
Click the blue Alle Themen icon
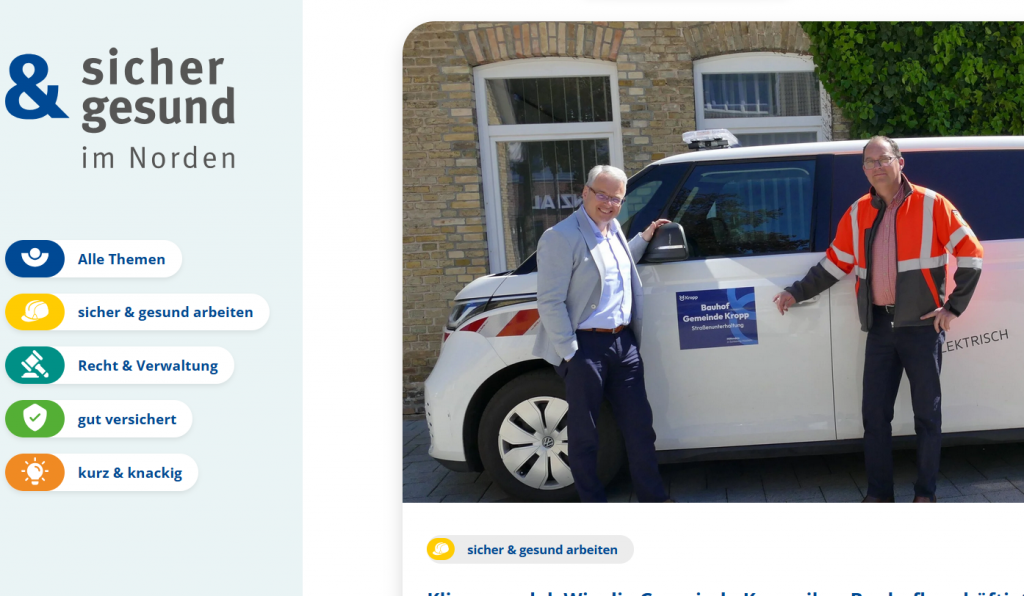pos(35,259)
